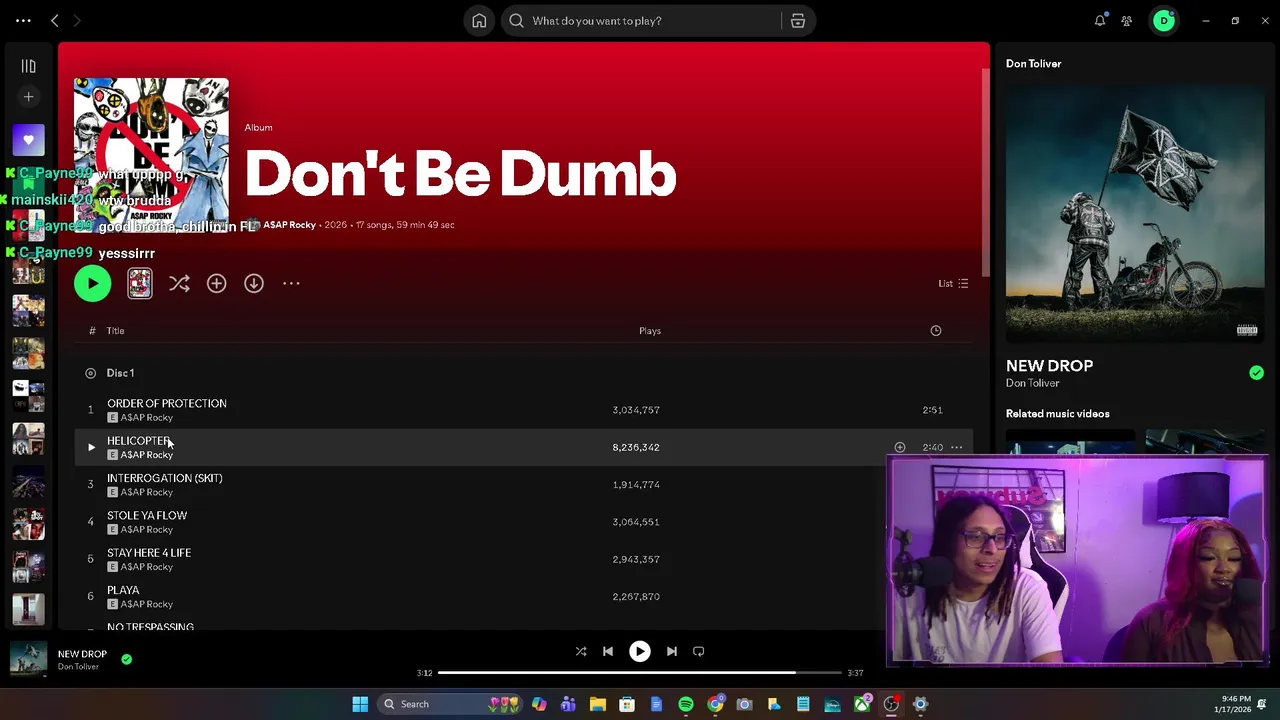Add HELICOPTER to Liked Songs
The height and width of the screenshot is (720, 1280).
900,447
